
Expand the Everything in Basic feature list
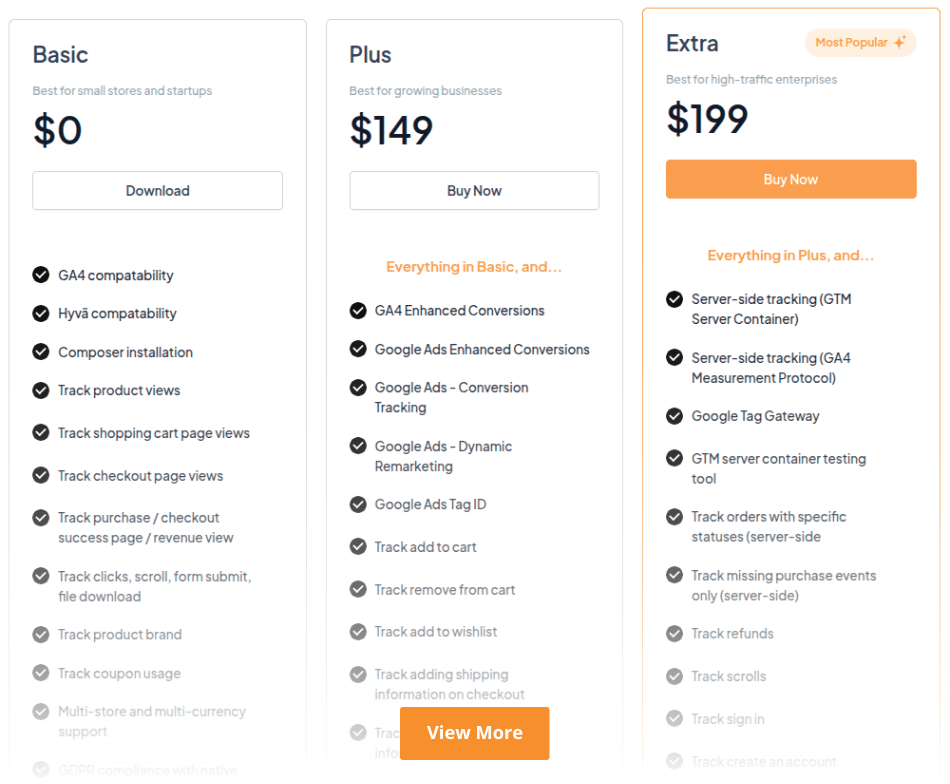pyautogui.click(x=474, y=267)
